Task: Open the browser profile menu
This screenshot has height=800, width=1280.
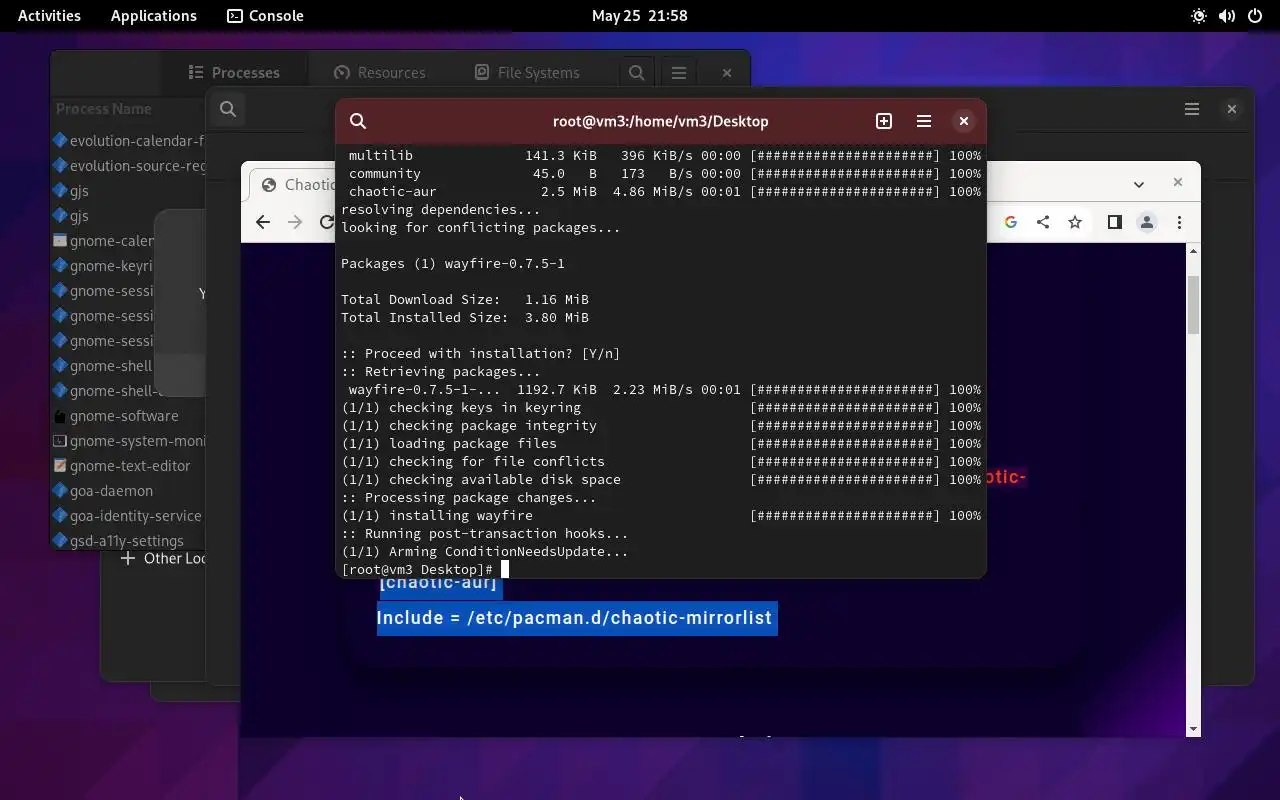Action: click(1147, 222)
